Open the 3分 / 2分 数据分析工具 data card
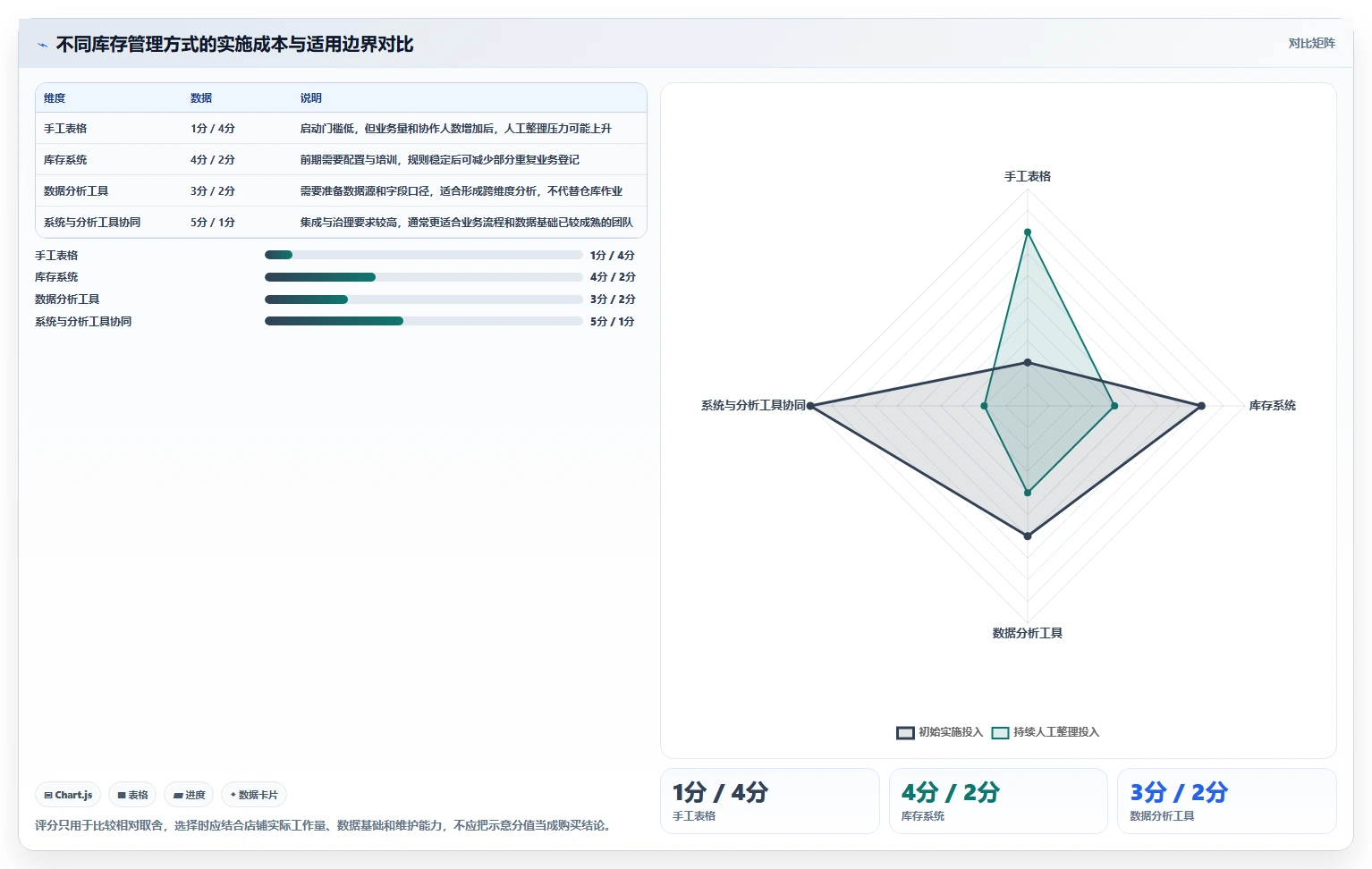Screen dimensions: 1372x869 pyautogui.click(x=1227, y=801)
